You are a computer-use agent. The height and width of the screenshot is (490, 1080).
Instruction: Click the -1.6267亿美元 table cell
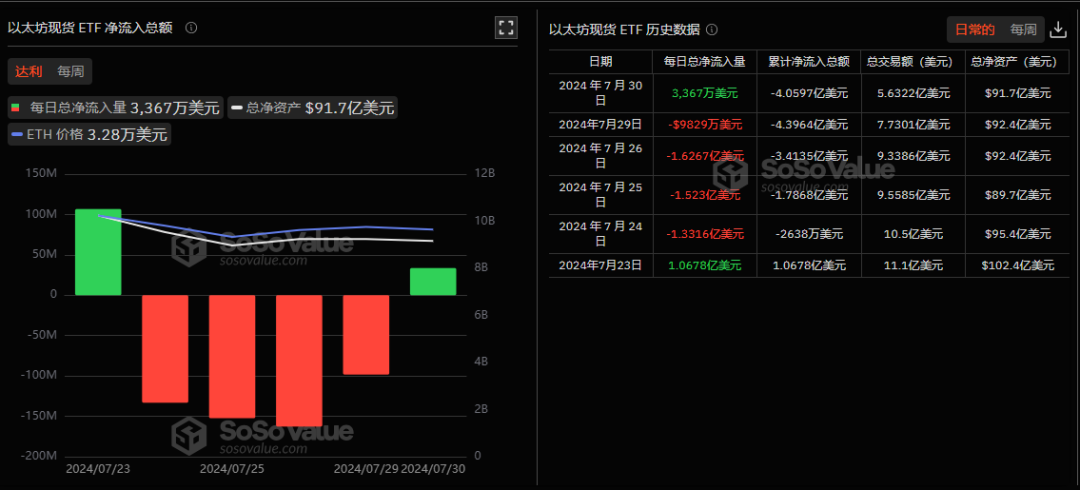[704, 156]
